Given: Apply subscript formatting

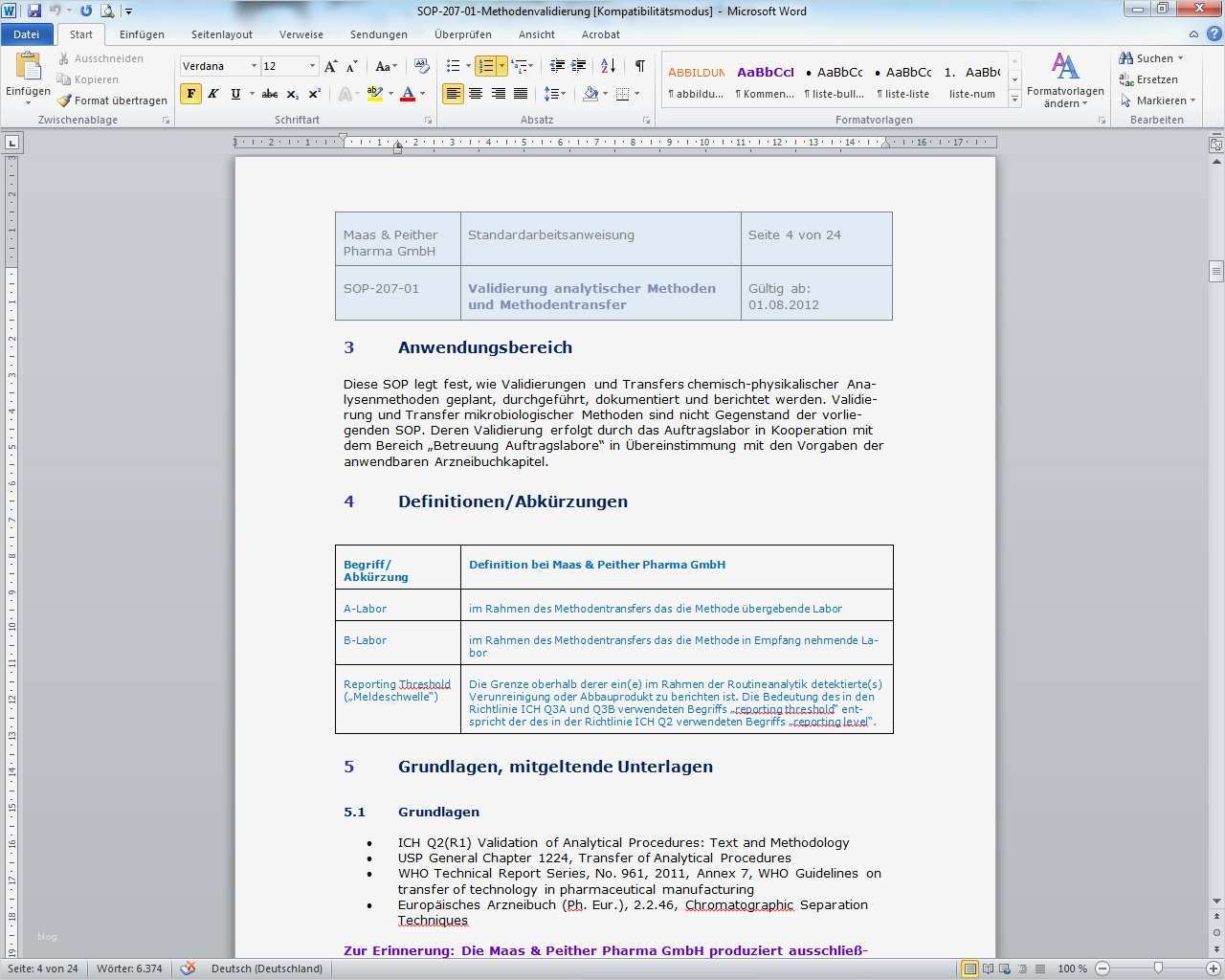Looking at the screenshot, I should click(293, 94).
